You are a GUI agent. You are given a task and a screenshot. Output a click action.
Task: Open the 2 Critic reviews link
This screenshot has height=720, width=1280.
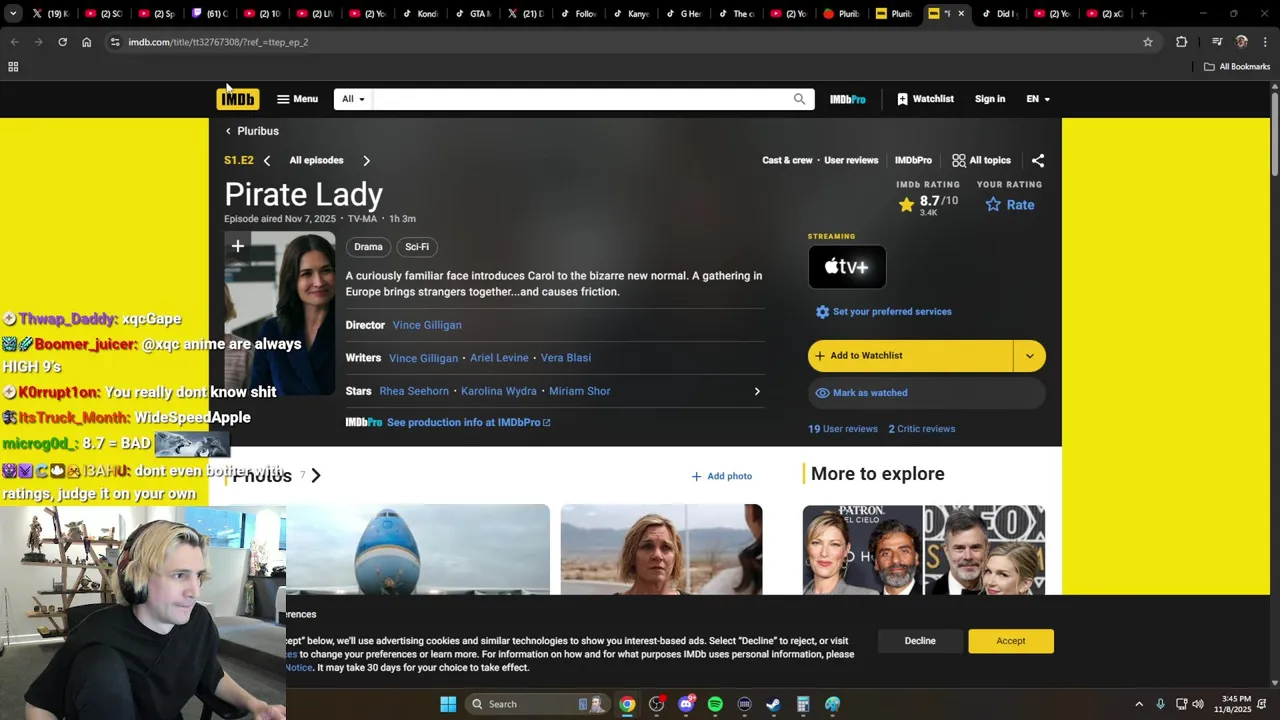pos(922,429)
